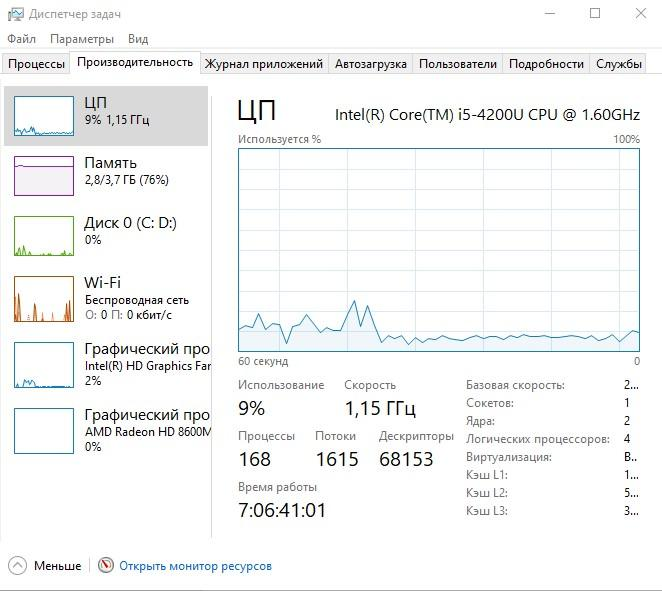Click the processor name Intel(R) Core(TM) i5-4200U
Viewport: 662px width, 591px height.
pyautogui.click(x=487, y=115)
